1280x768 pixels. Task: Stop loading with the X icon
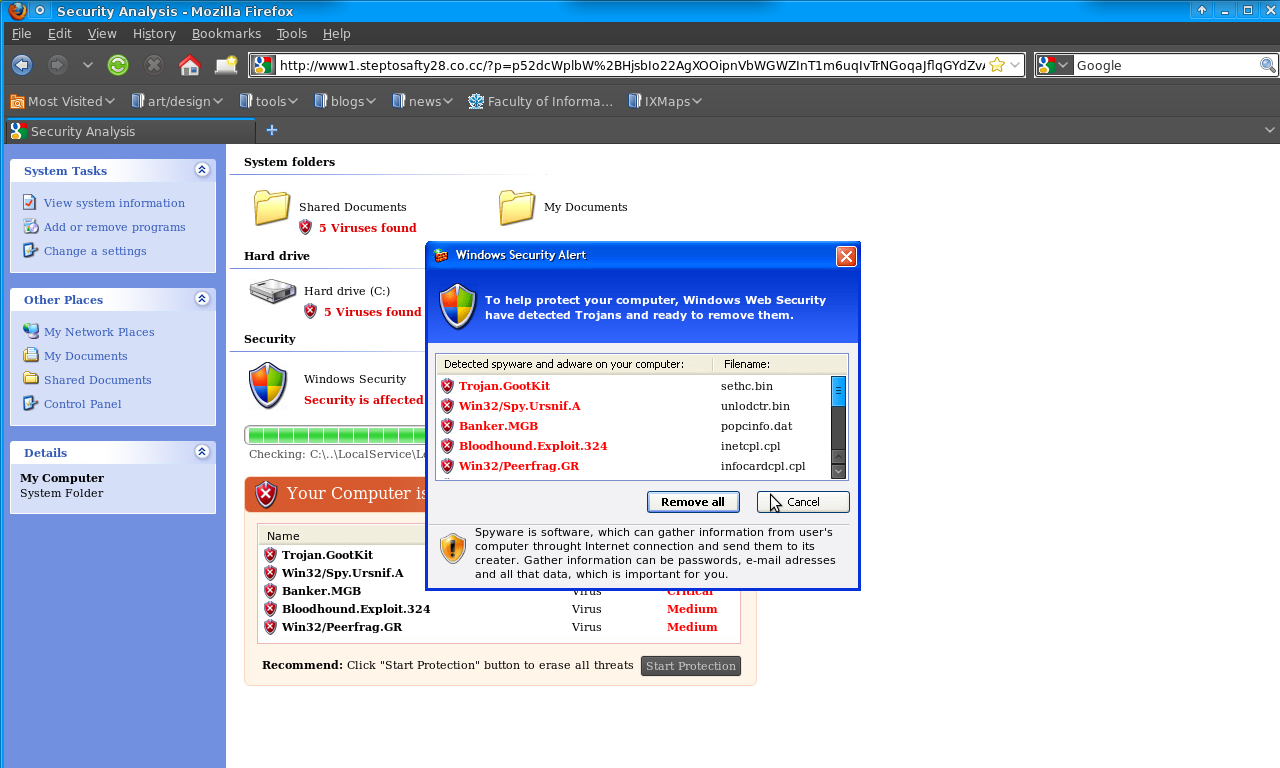(x=153, y=65)
